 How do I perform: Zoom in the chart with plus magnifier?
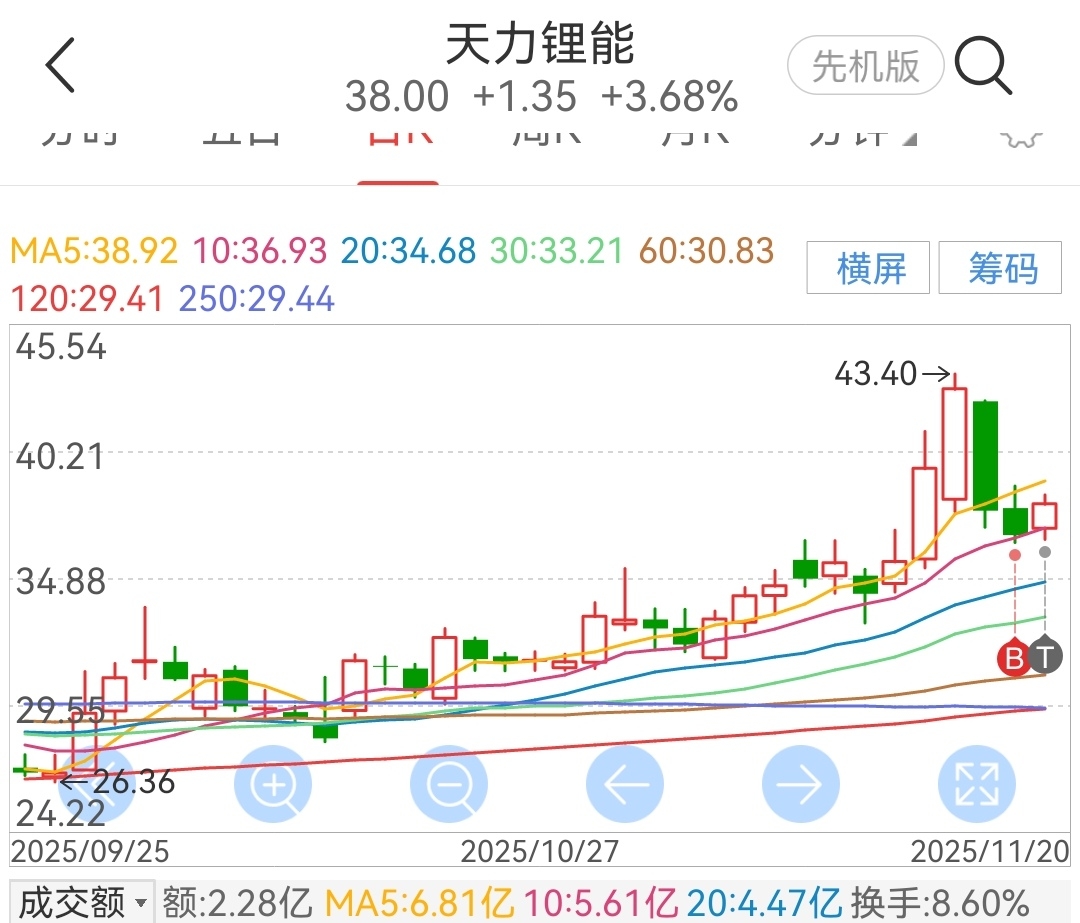[273, 784]
